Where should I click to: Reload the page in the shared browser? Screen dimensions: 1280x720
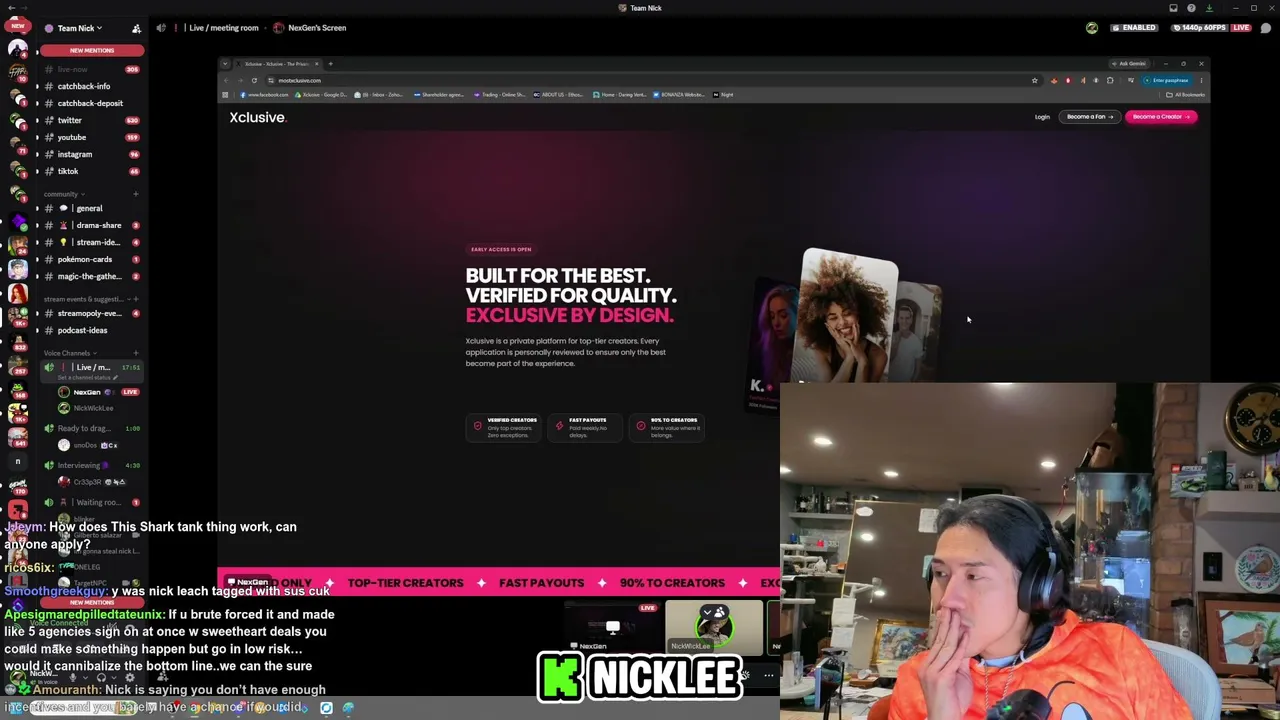(x=254, y=80)
